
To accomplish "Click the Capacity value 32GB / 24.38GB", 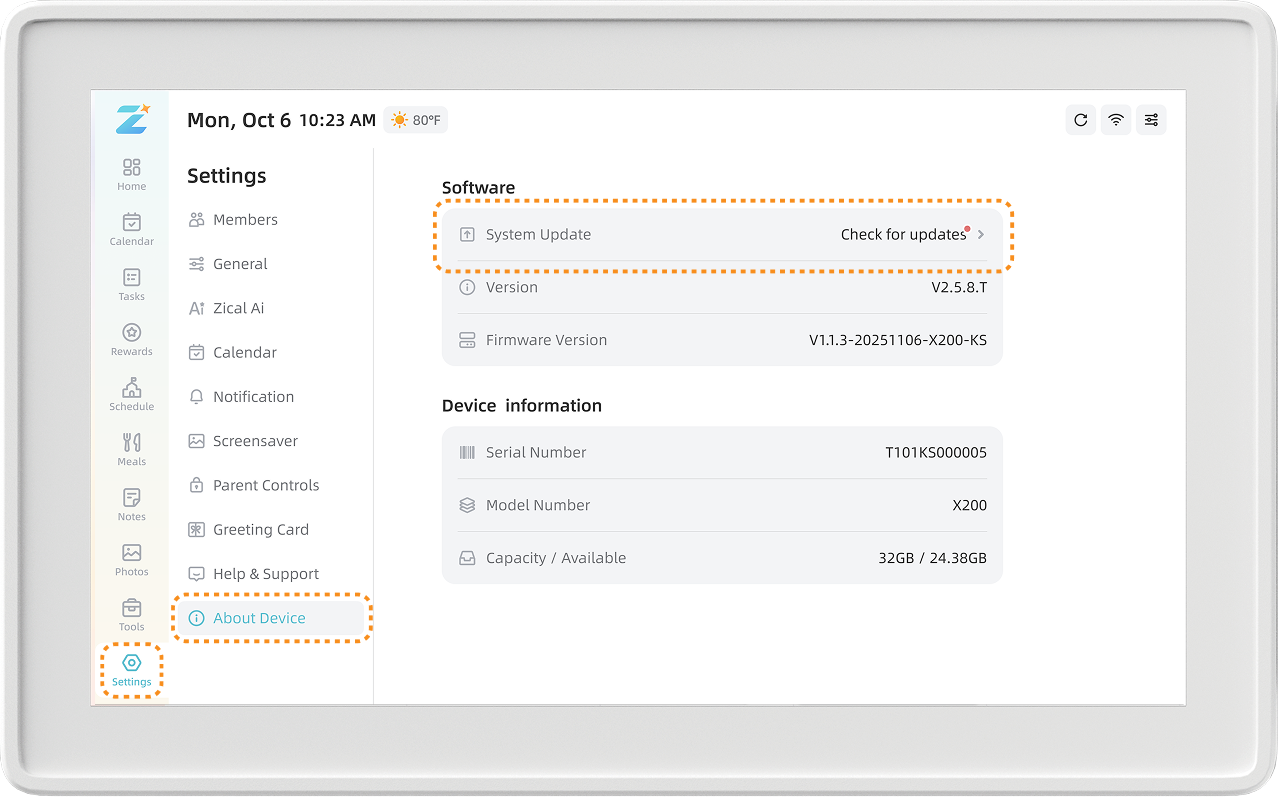I will click(933, 558).
